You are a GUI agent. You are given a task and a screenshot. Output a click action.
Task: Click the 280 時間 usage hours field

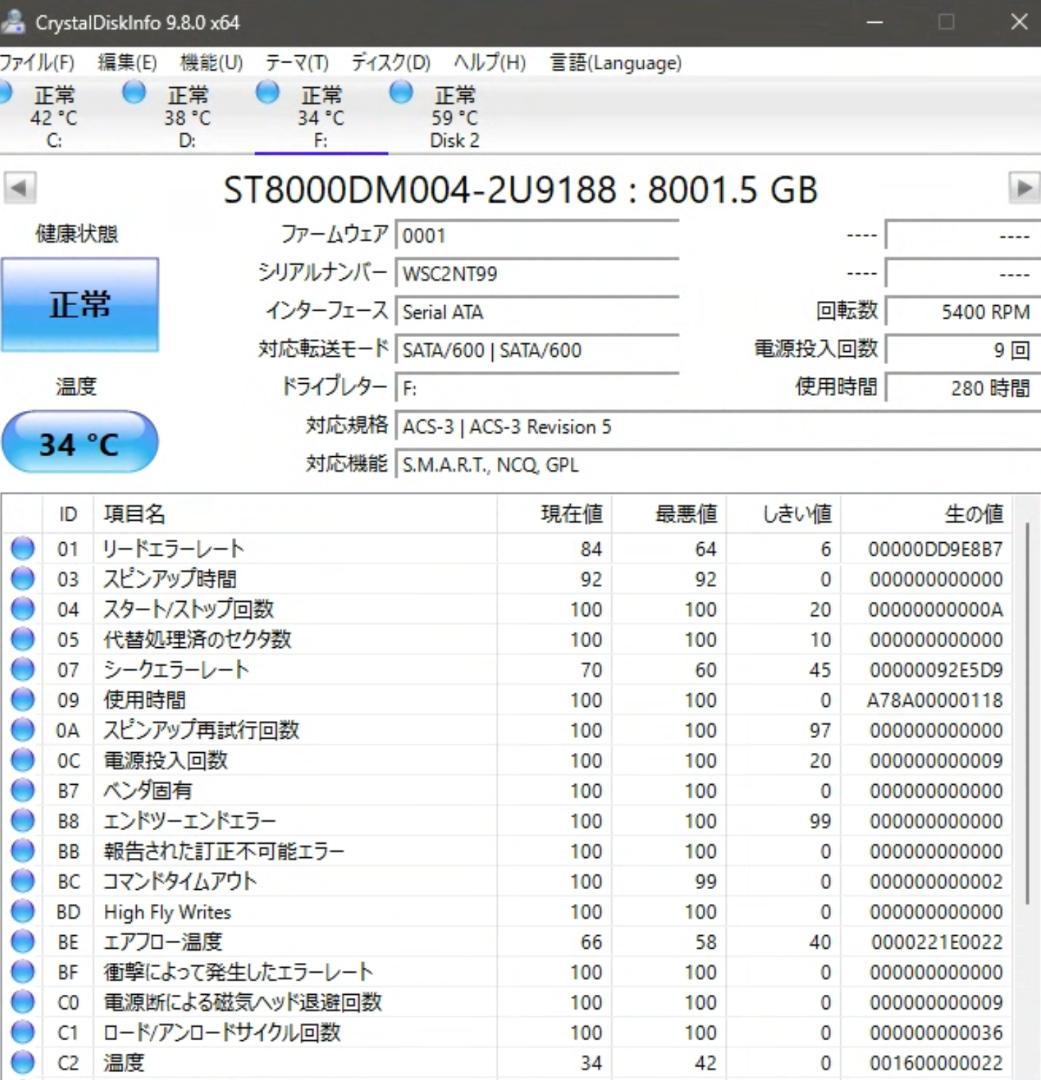click(962, 388)
